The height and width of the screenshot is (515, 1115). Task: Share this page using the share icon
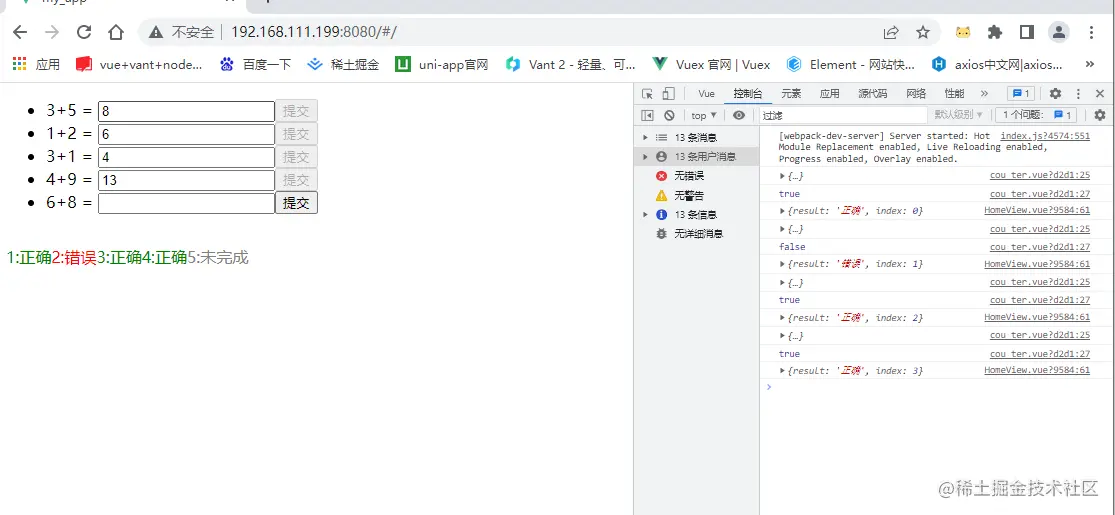890,32
